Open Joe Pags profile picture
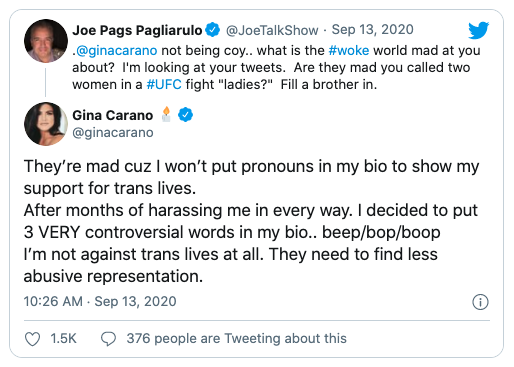This screenshot has height=367, width=514. coord(46,41)
